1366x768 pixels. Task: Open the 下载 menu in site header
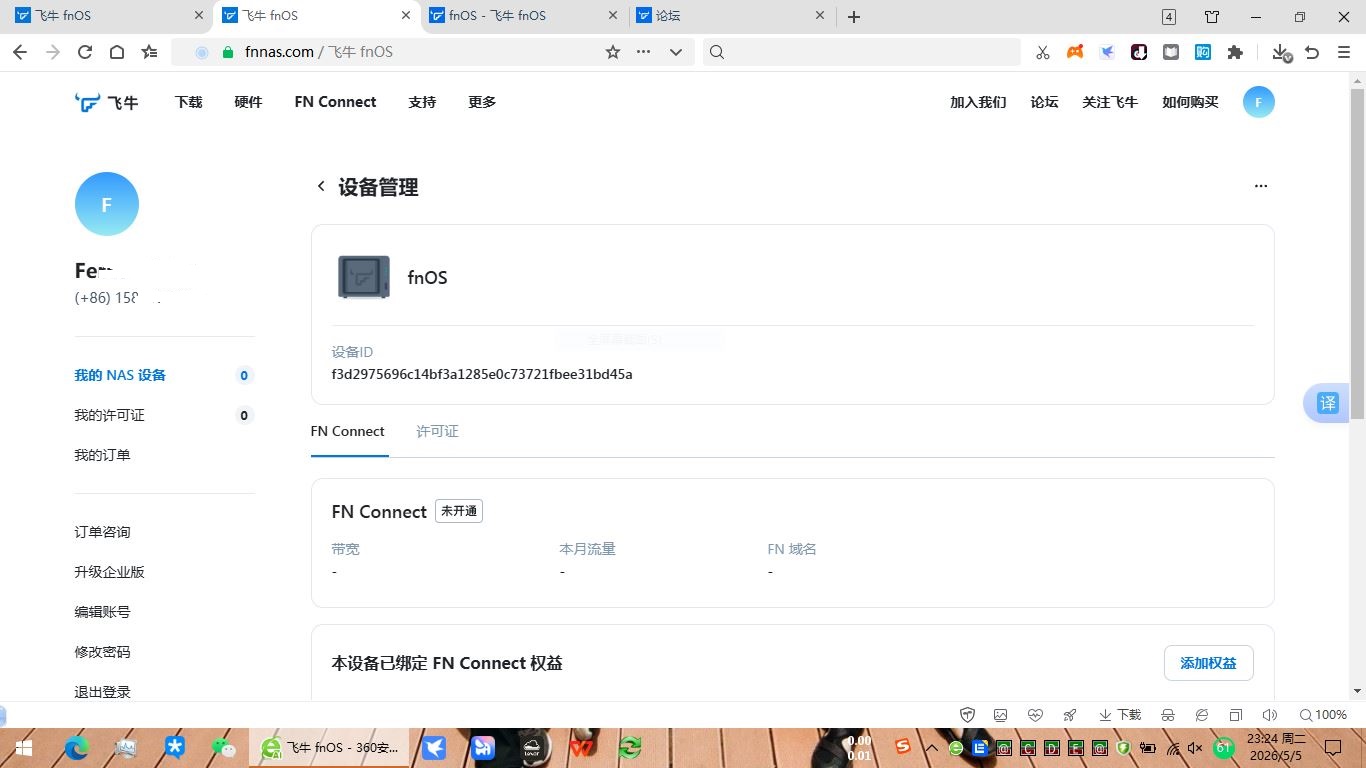pos(189,102)
